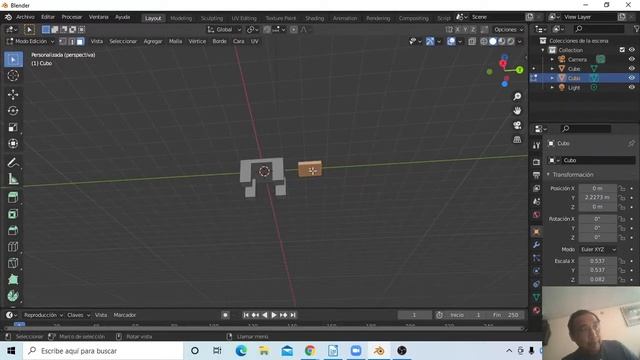Open the Modo Edición mode dropdown
The image size is (640, 360).
click(x=30, y=41)
